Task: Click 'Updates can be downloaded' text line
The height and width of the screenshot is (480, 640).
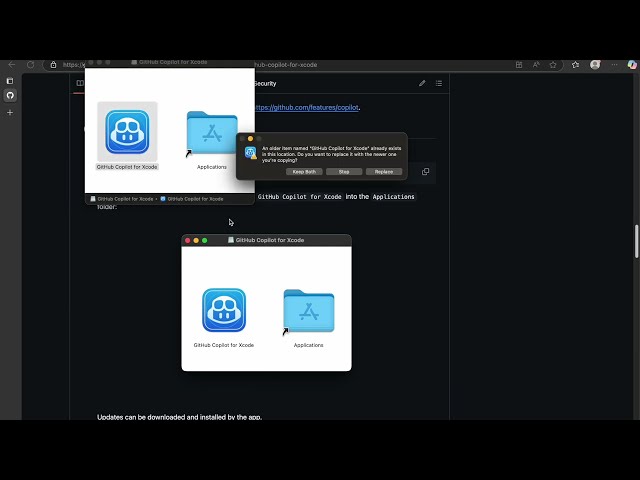Action: pos(179,417)
